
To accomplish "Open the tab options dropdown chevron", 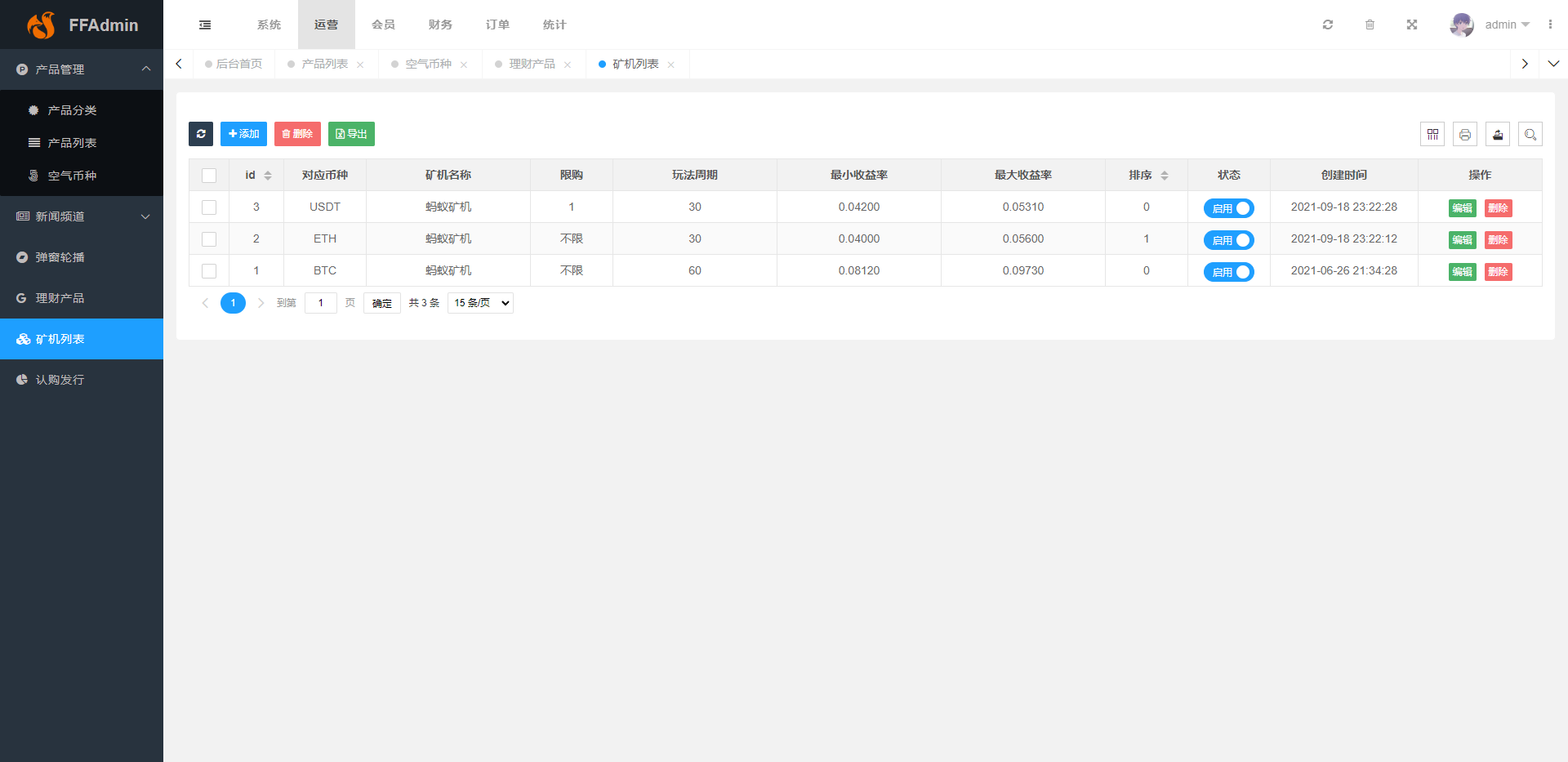I will [1553, 64].
